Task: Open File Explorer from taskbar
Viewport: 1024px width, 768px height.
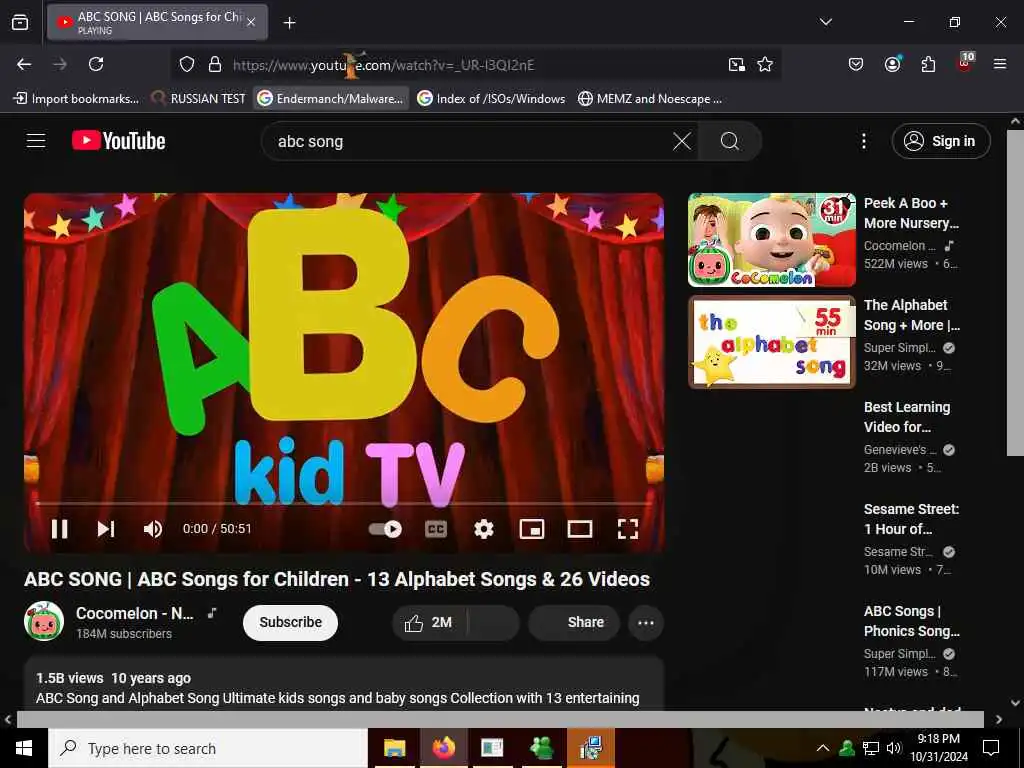Action: click(x=394, y=748)
